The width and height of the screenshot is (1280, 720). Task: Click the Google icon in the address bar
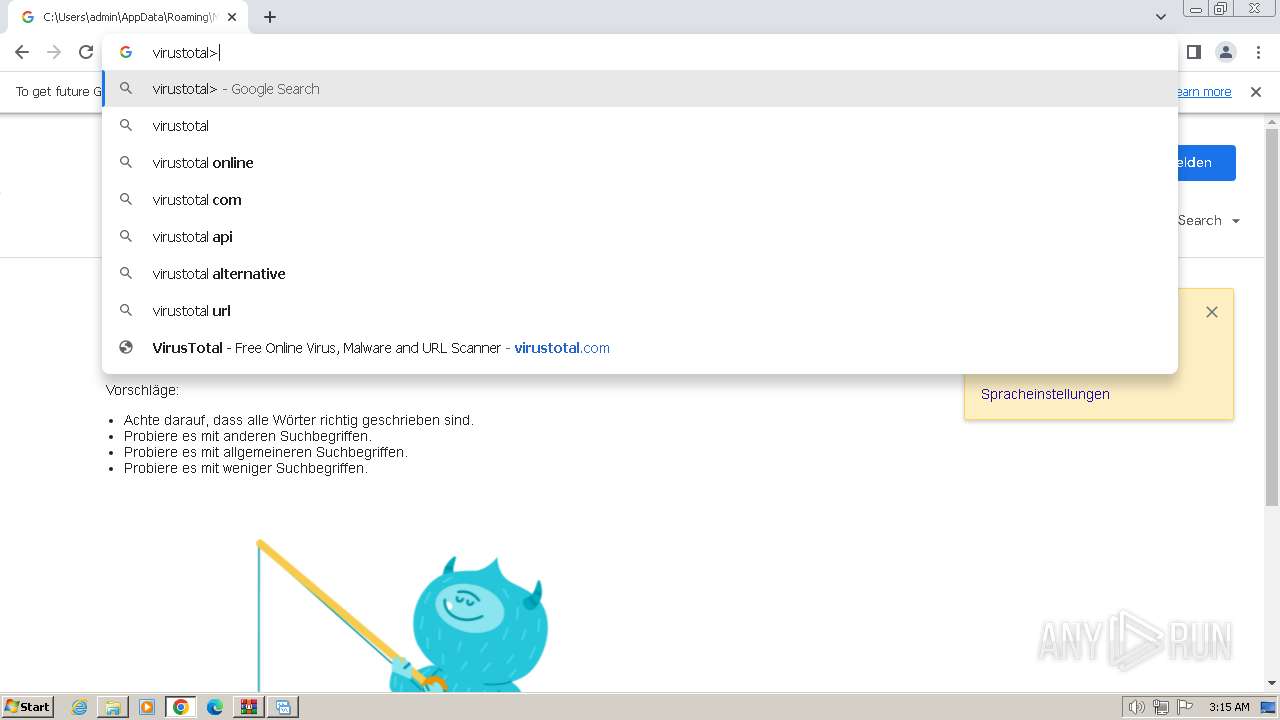[x=126, y=52]
